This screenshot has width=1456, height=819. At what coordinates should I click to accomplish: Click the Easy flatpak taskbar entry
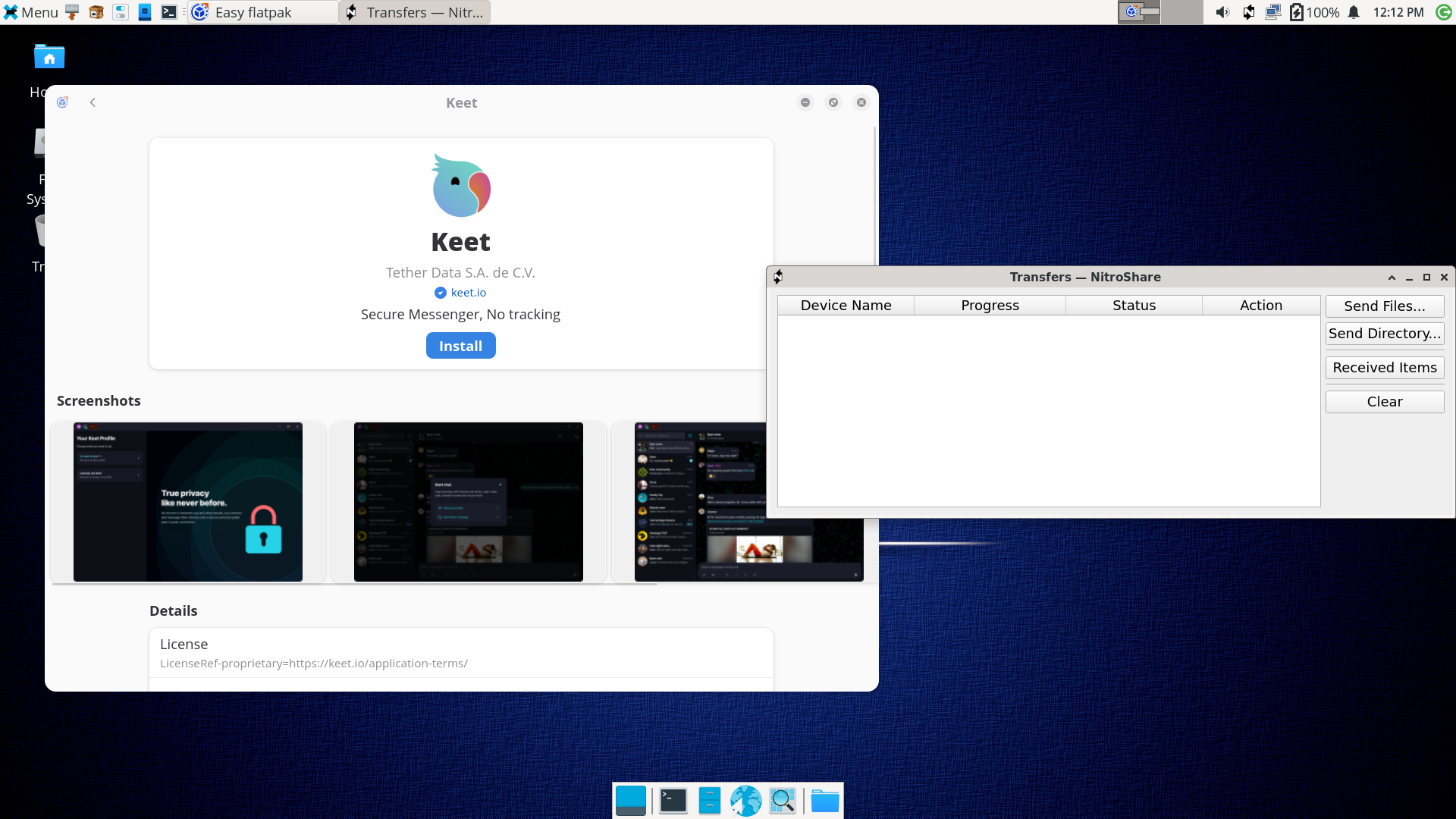coord(262,12)
